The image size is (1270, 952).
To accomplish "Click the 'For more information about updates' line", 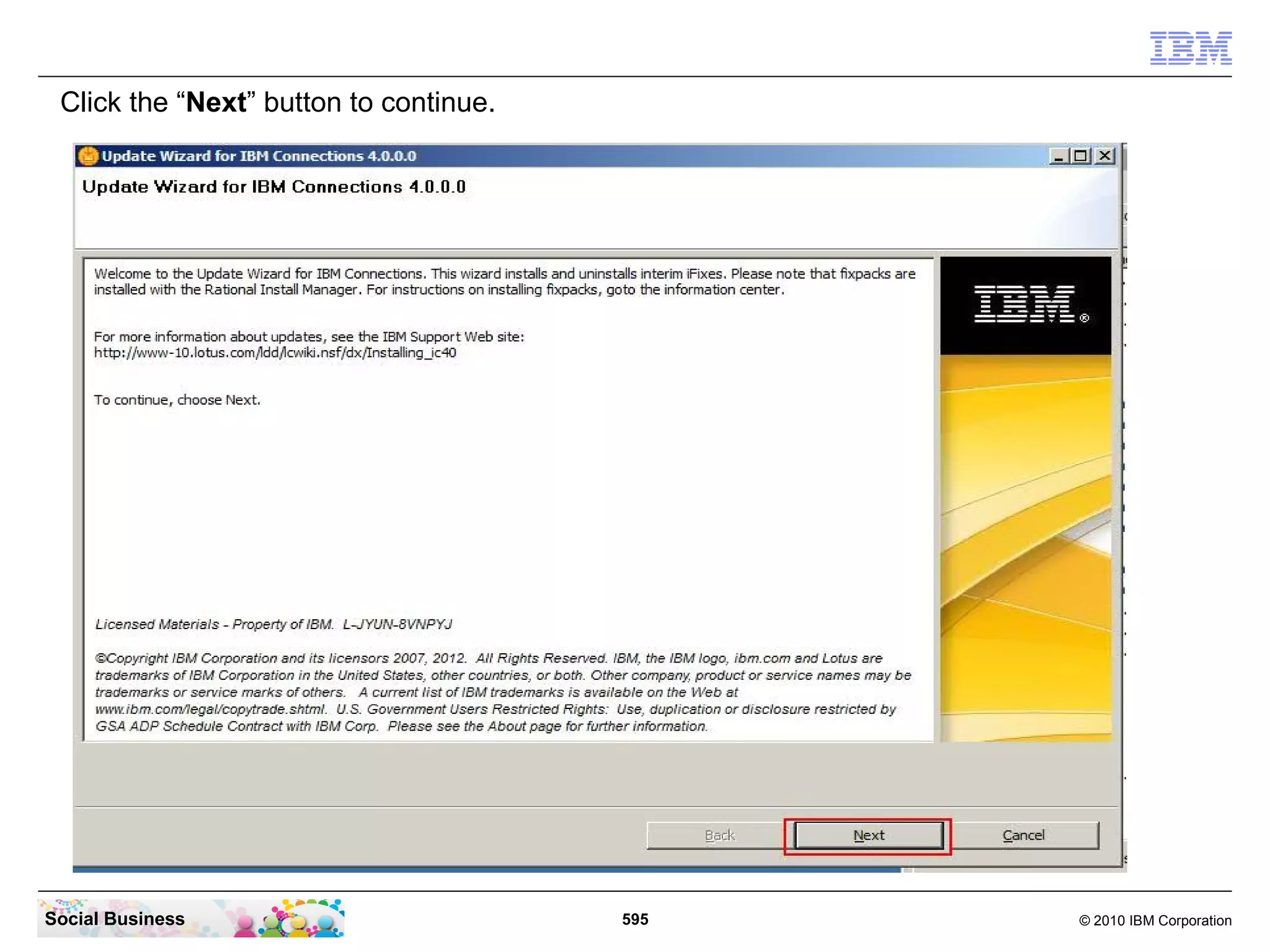I will pyautogui.click(x=309, y=337).
